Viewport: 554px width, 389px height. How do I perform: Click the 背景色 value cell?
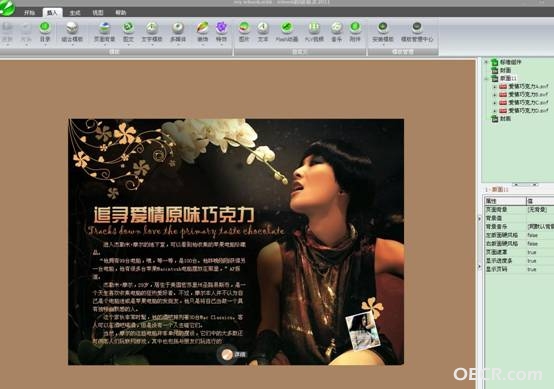click(x=540, y=218)
